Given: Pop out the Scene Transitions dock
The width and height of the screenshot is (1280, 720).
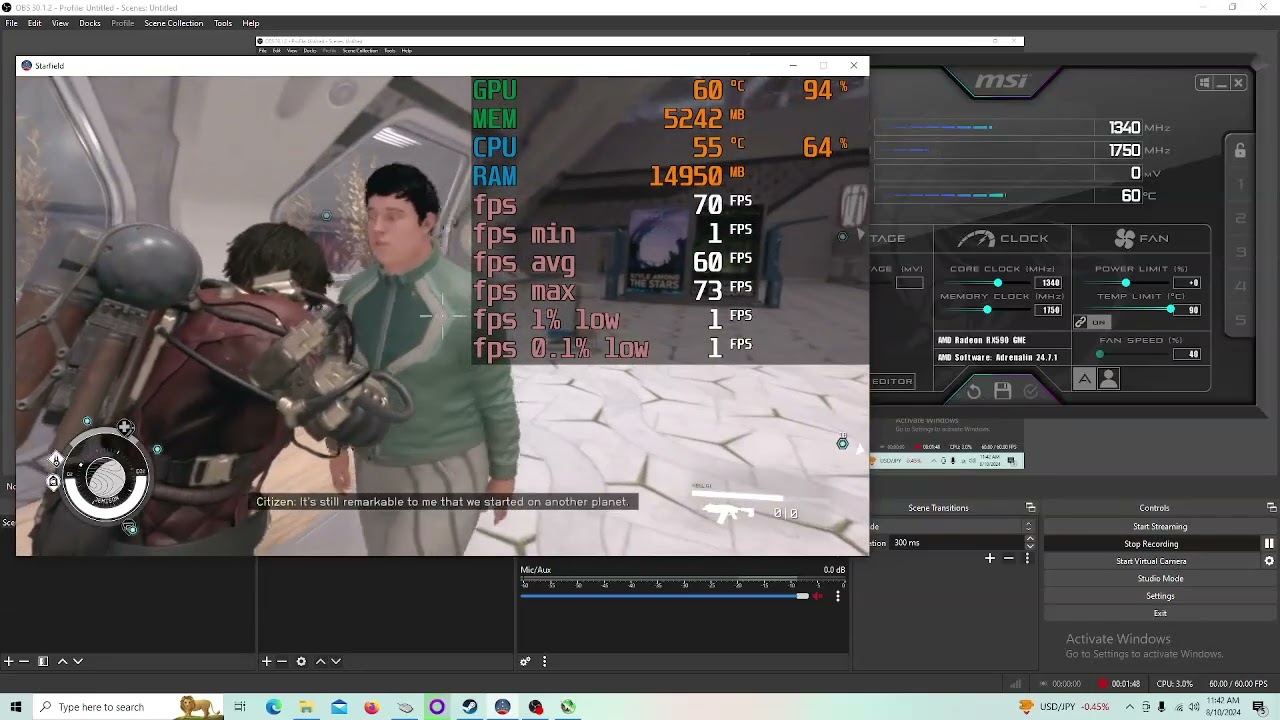Looking at the screenshot, I should pyautogui.click(x=1031, y=508).
